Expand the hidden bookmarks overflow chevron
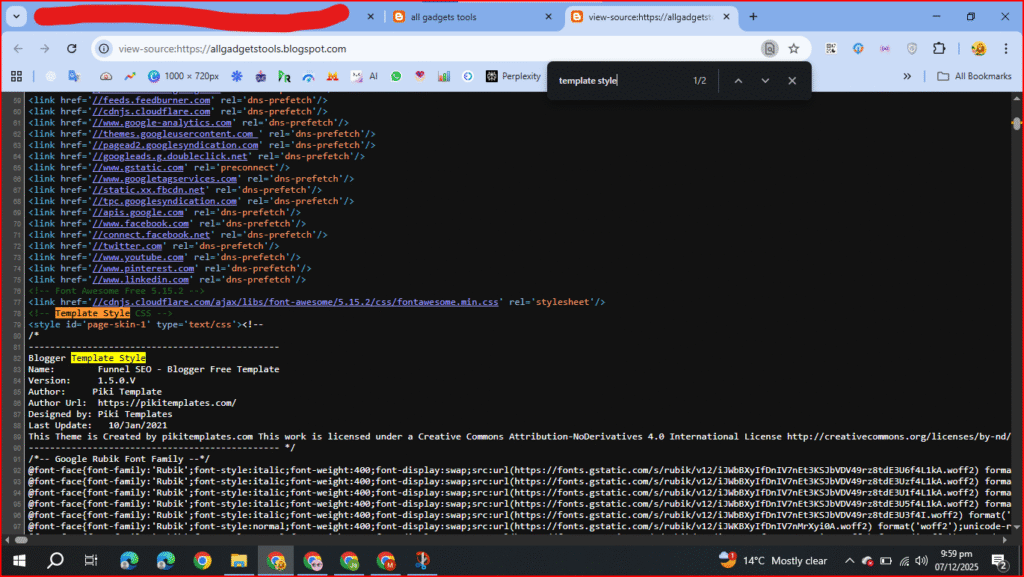Image resolution: width=1024 pixels, height=577 pixels. pos(908,76)
